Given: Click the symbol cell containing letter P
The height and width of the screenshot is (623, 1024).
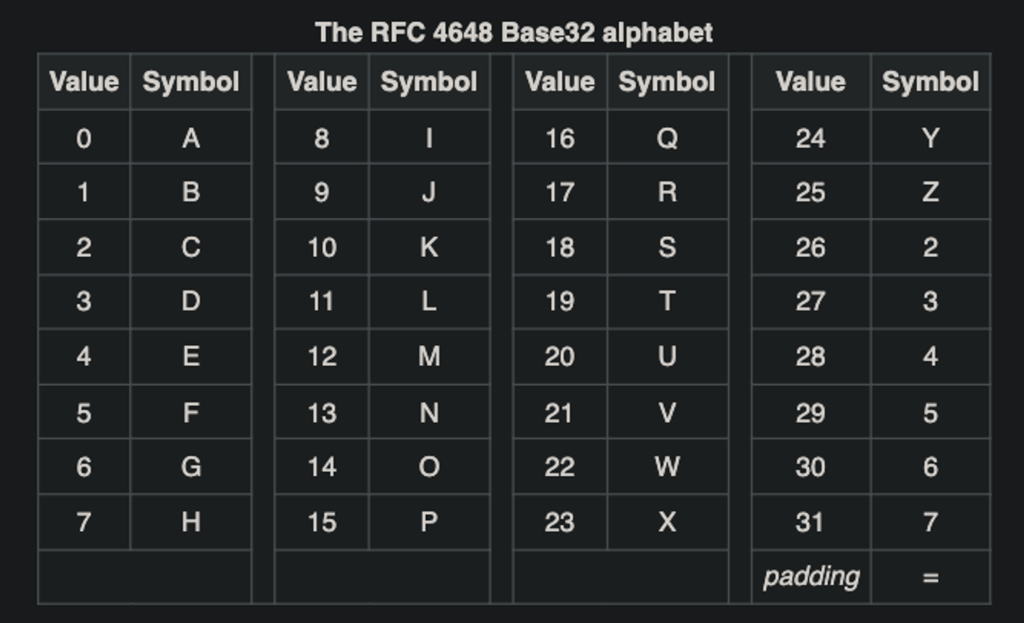Looking at the screenshot, I should (x=429, y=522).
